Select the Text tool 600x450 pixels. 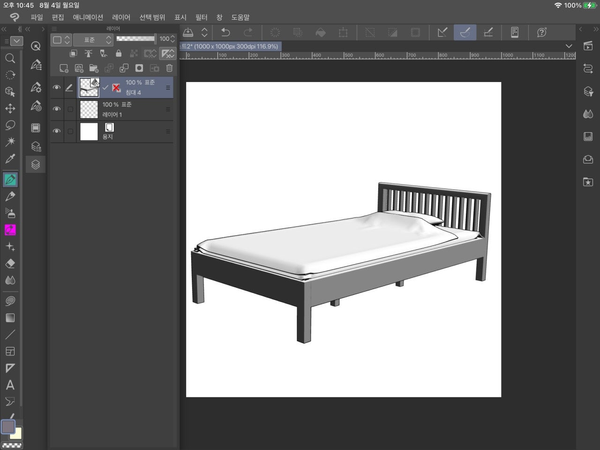(11, 385)
